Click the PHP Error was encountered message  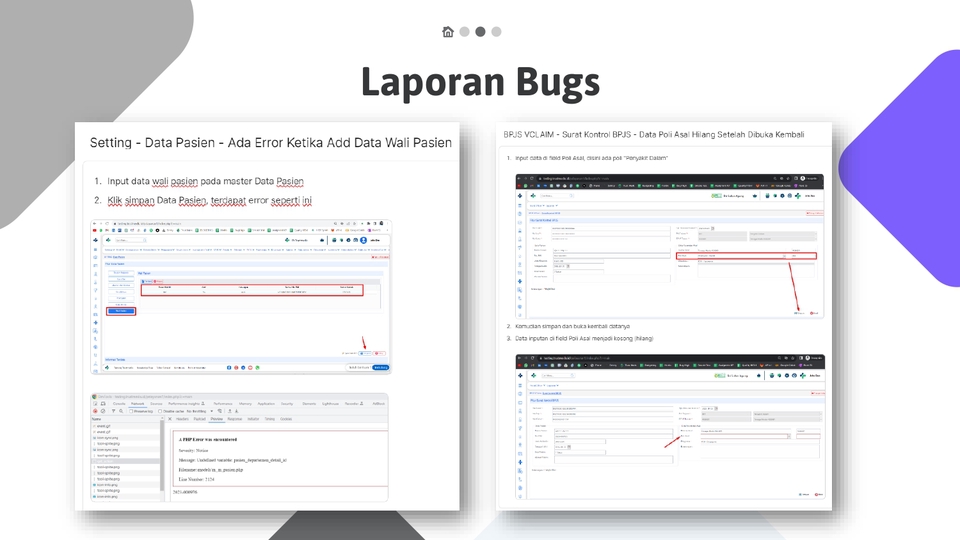pyautogui.click(x=215, y=439)
